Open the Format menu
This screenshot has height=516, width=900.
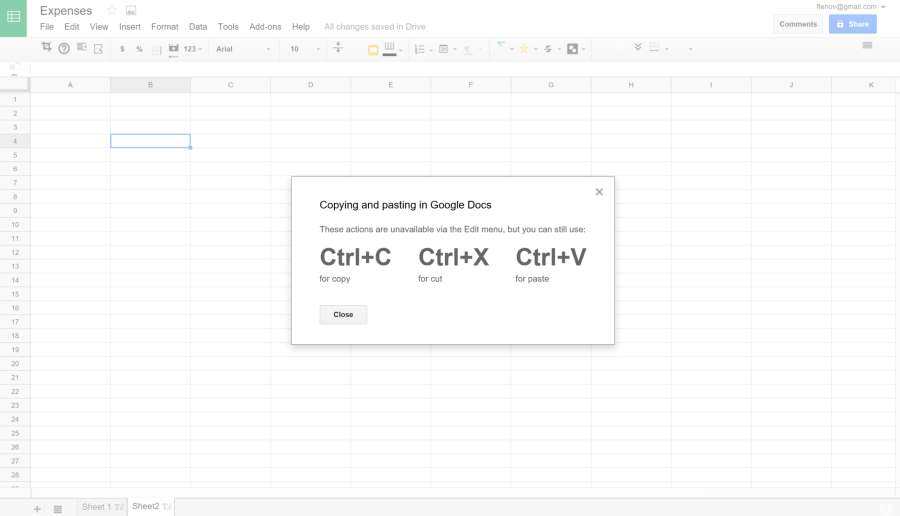click(x=165, y=27)
